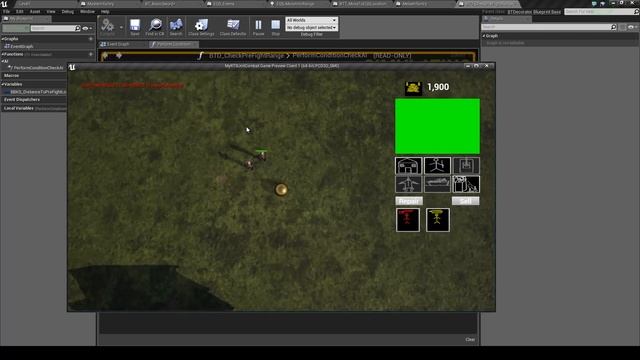Select the structure-with-dog build icon
This screenshot has height=360, width=640.
pos(466,184)
